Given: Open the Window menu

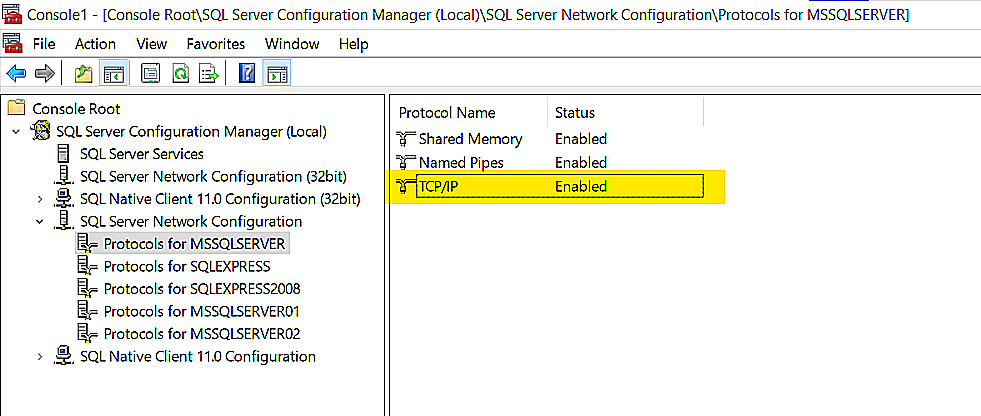Looking at the screenshot, I should (292, 44).
